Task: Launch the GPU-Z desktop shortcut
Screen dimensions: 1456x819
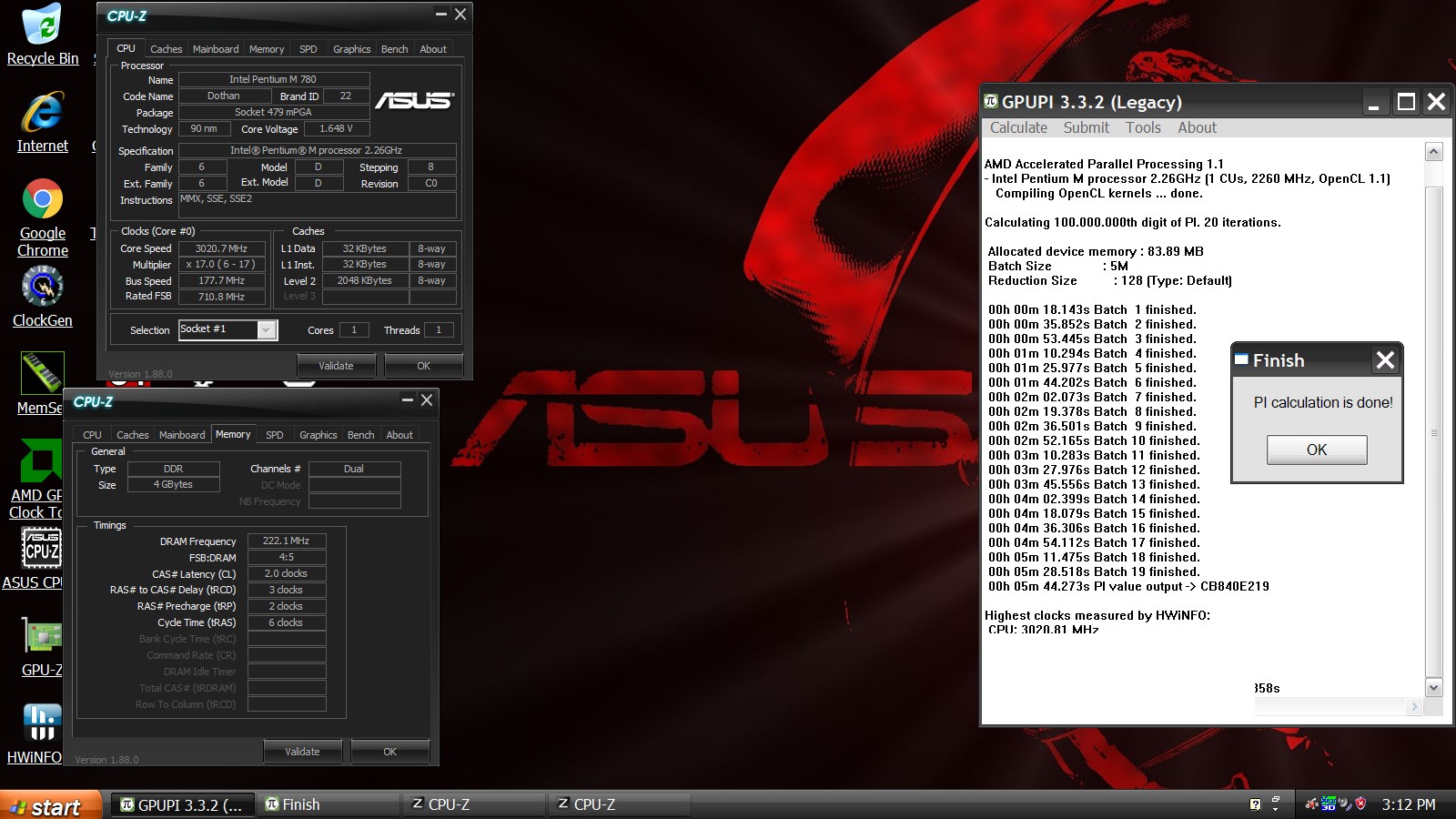Action: coord(42,646)
